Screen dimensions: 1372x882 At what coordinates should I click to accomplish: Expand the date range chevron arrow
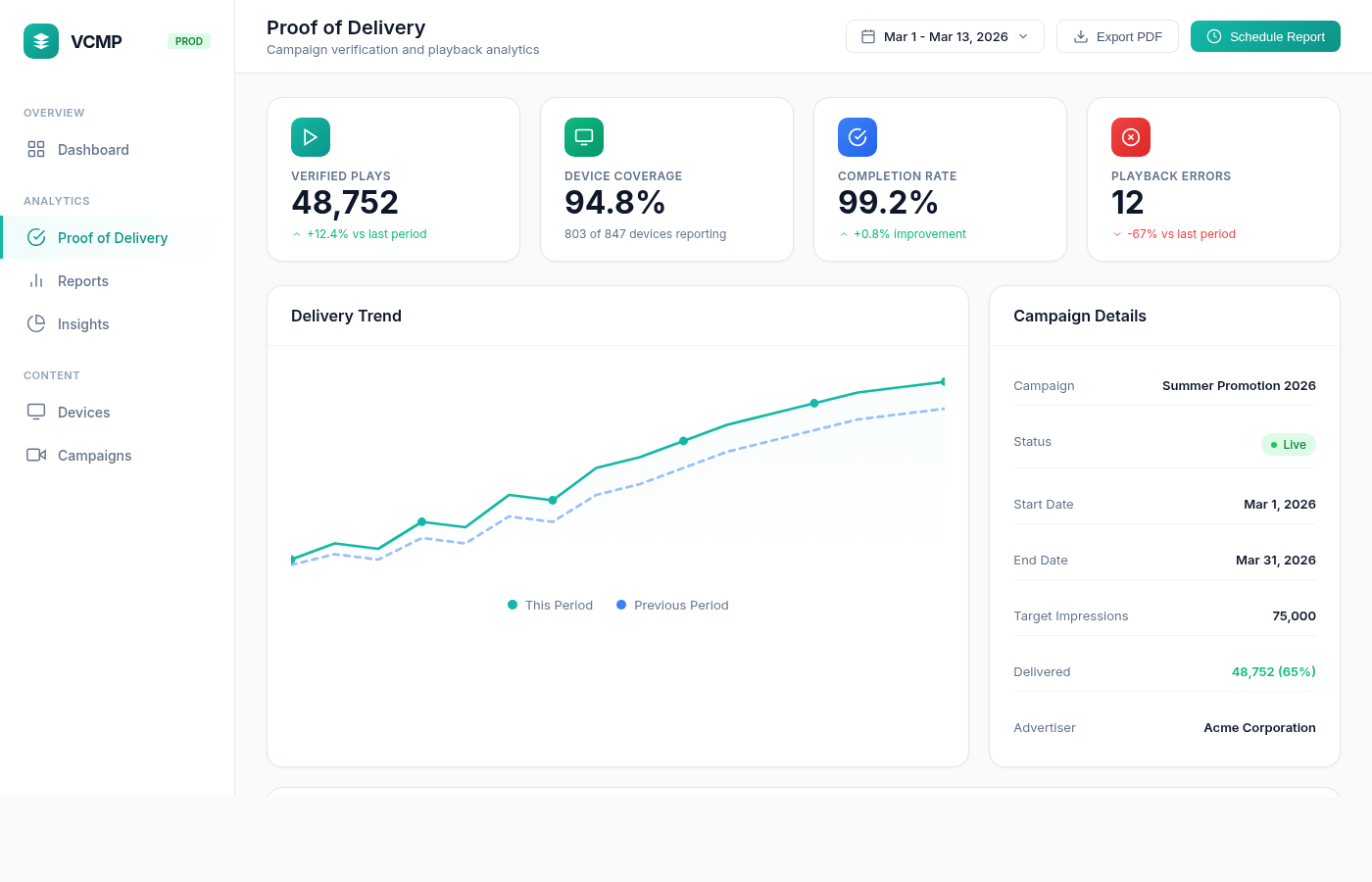[1023, 36]
